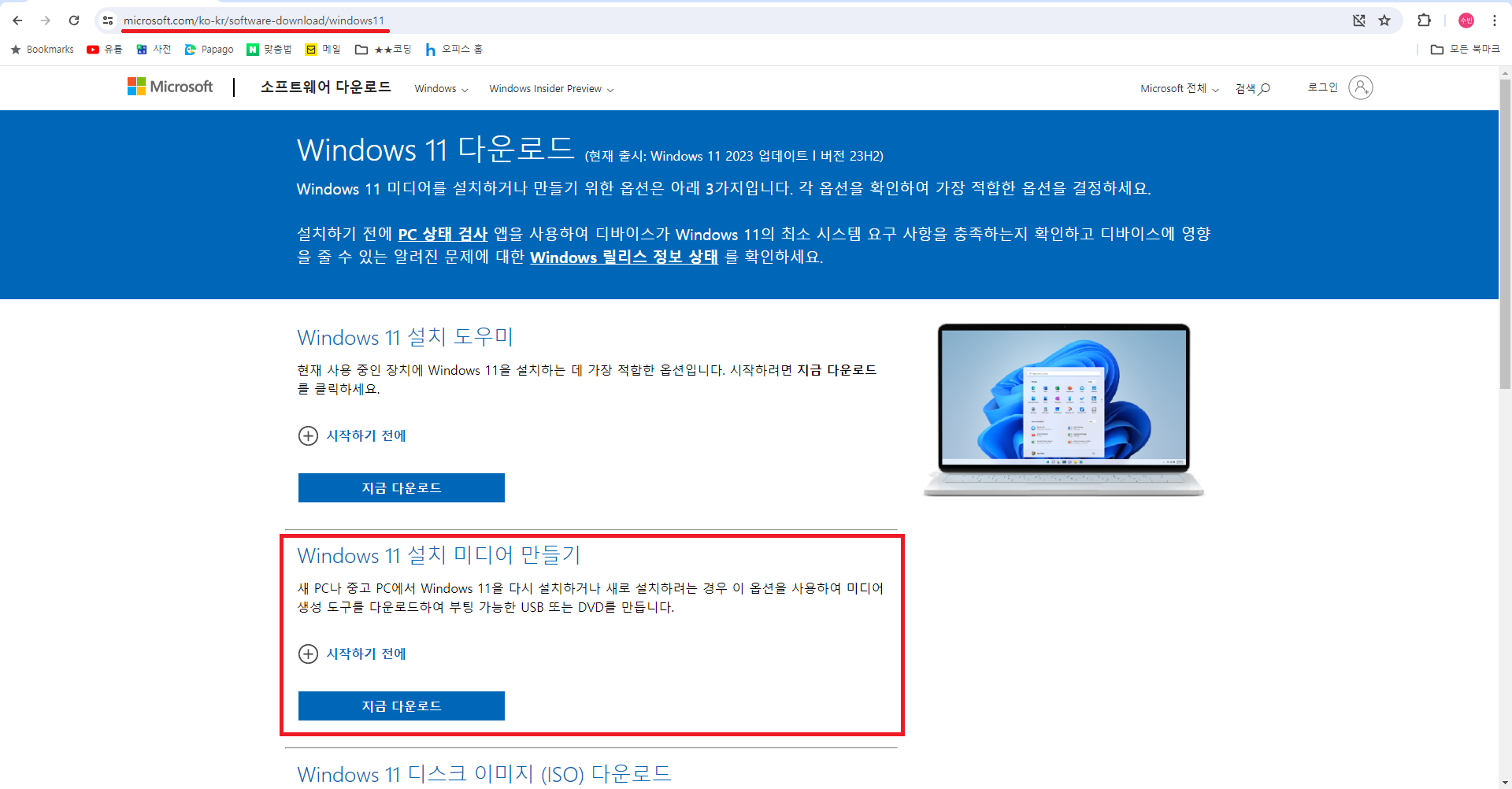Open the 모든 북마크 folder
Viewport: 1512px width, 789px height.
pyautogui.click(x=1466, y=50)
